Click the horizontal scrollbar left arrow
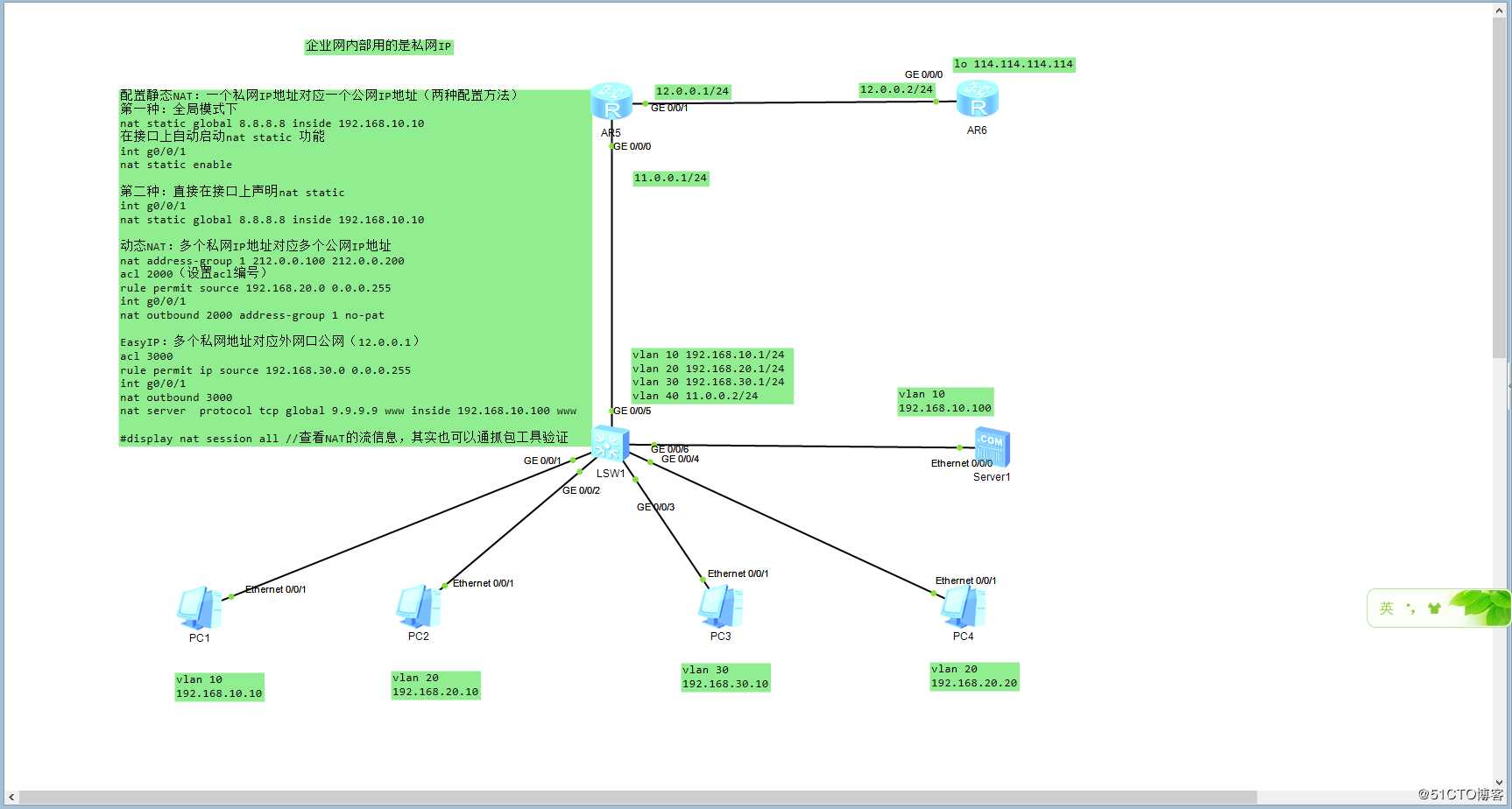Image resolution: width=1512 pixels, height=809 pixels. pyautogui.click(x=11, y=798)
